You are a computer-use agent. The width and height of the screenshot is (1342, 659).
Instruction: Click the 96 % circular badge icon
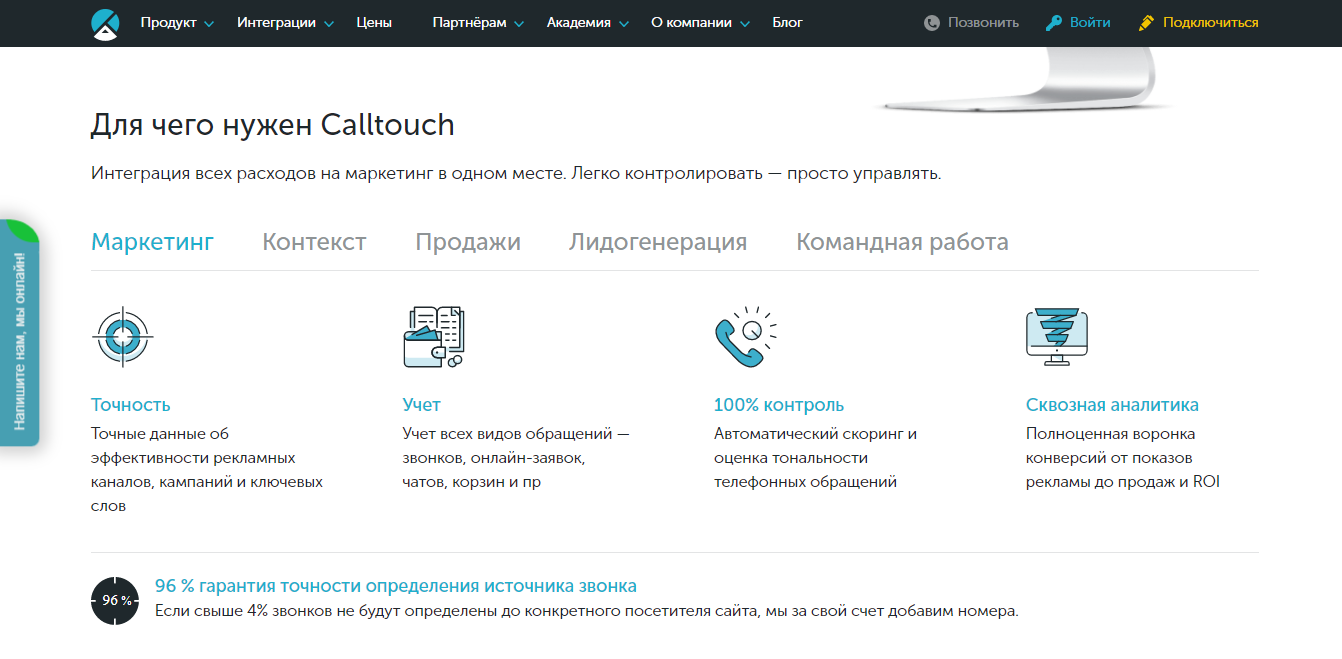click(x=115, y=600)
